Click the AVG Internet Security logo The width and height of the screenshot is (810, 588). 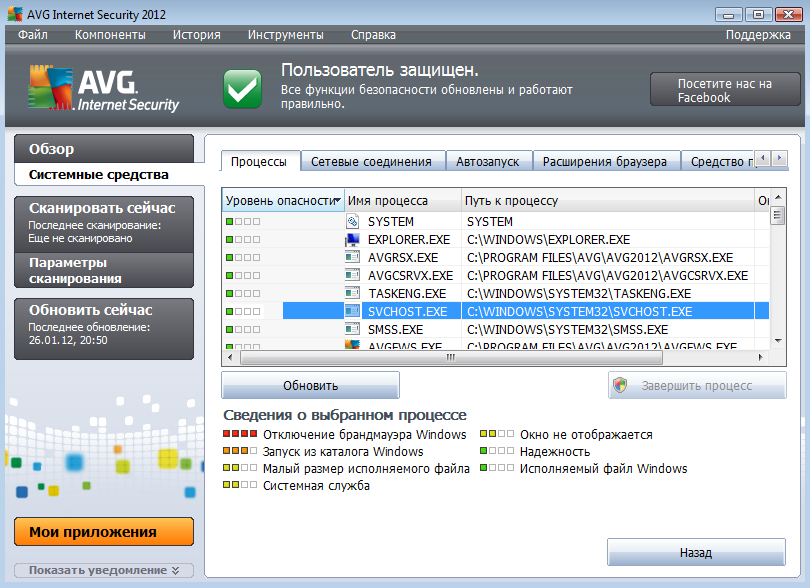[x=103, y=88]
